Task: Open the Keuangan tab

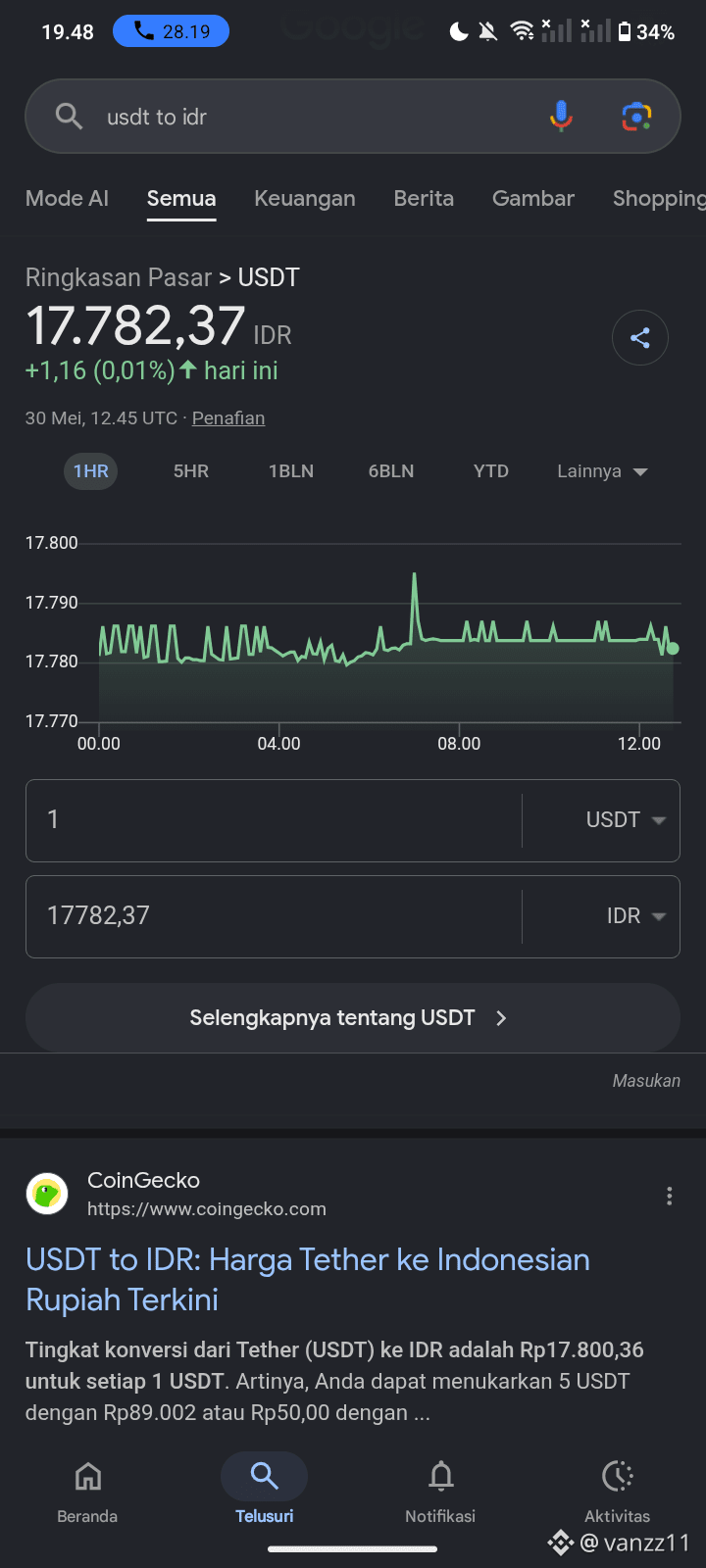Action: point(305,199)
